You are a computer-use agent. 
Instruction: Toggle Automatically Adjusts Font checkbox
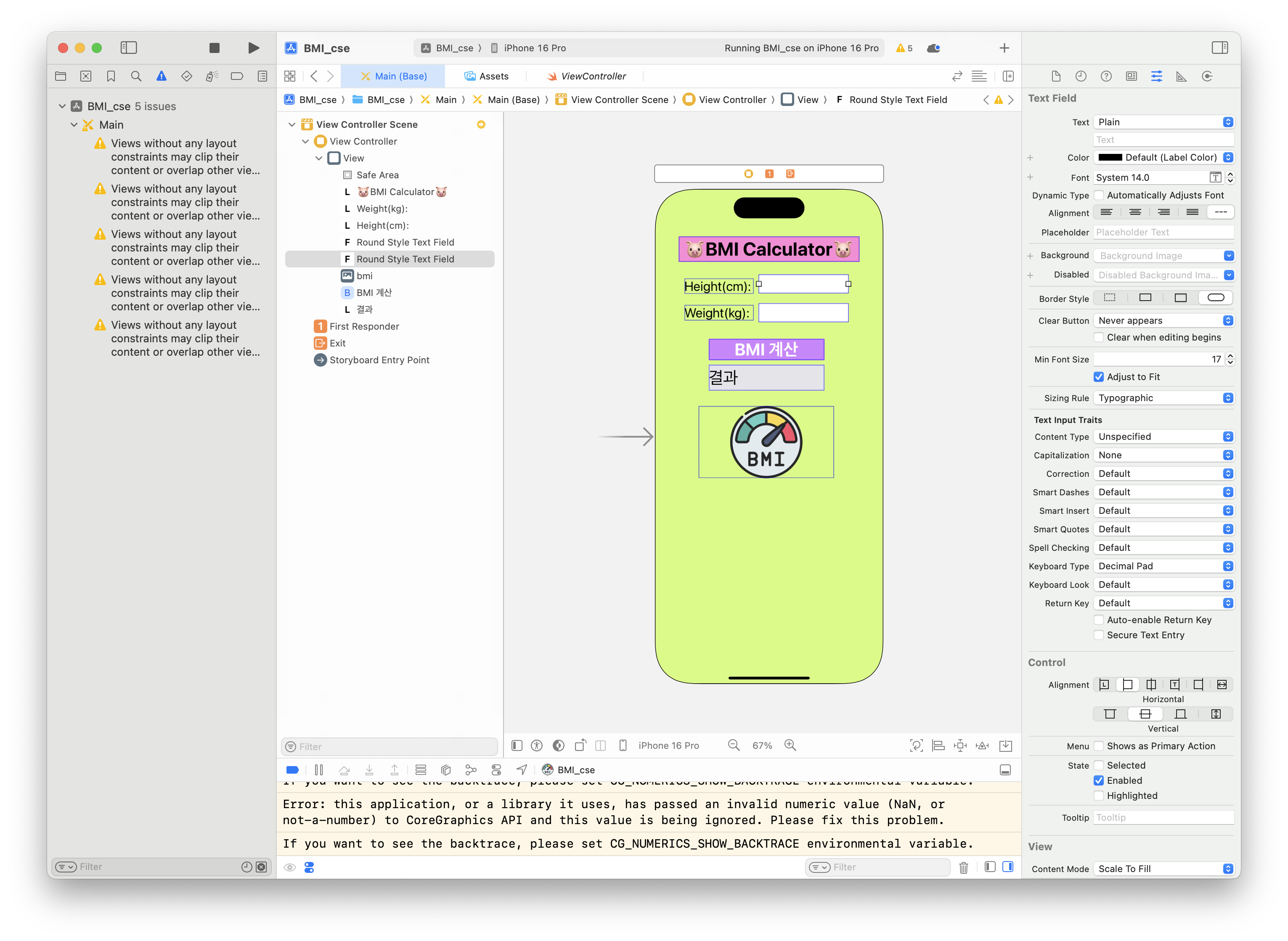[1099, 196]
